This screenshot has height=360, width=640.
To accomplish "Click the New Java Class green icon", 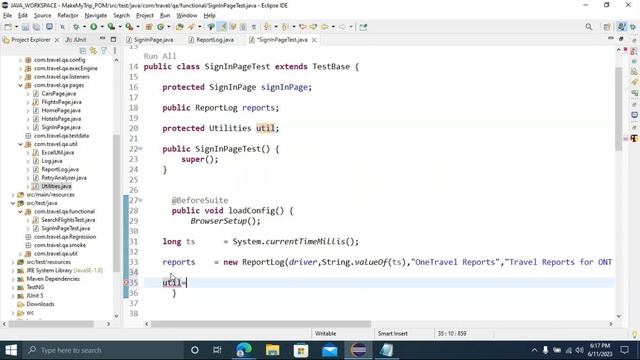I will click(x=160, y=27).
